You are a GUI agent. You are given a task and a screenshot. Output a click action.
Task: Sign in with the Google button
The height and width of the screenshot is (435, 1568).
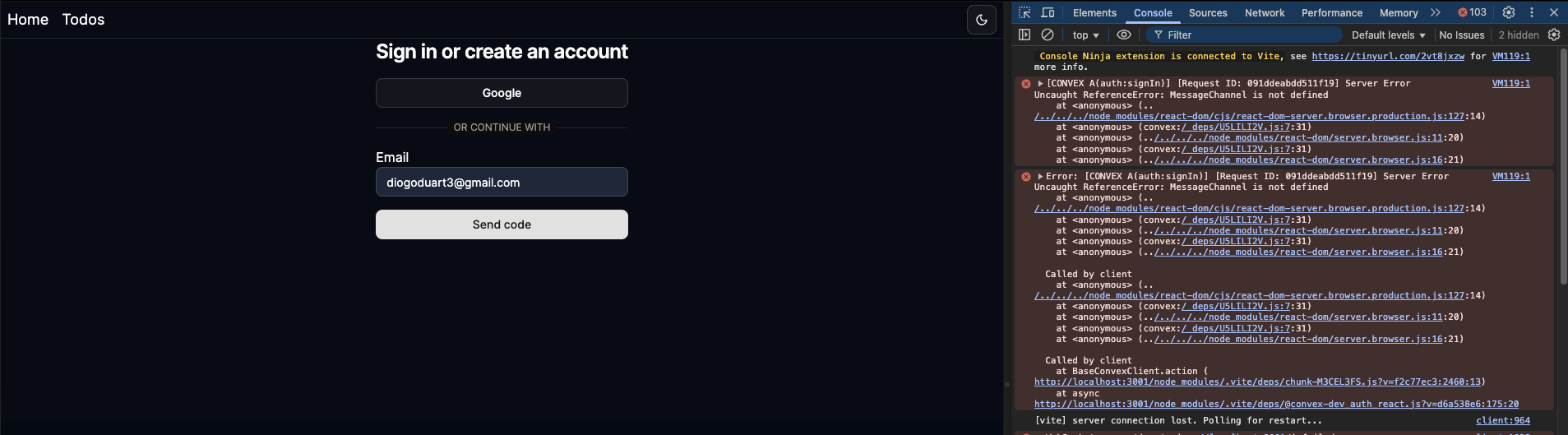tap(502, 93)
